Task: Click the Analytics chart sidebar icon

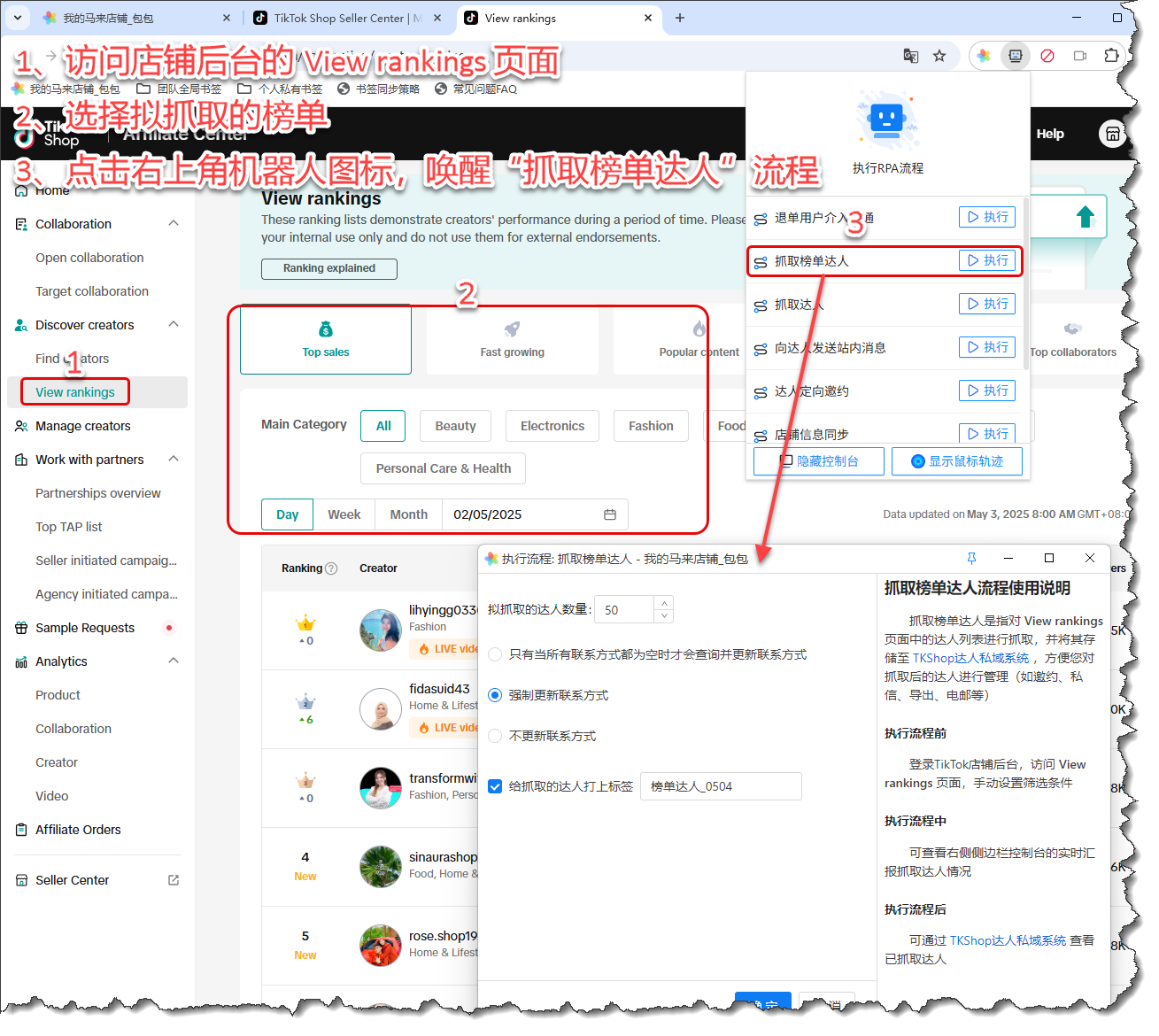Action: click(21, 661)
